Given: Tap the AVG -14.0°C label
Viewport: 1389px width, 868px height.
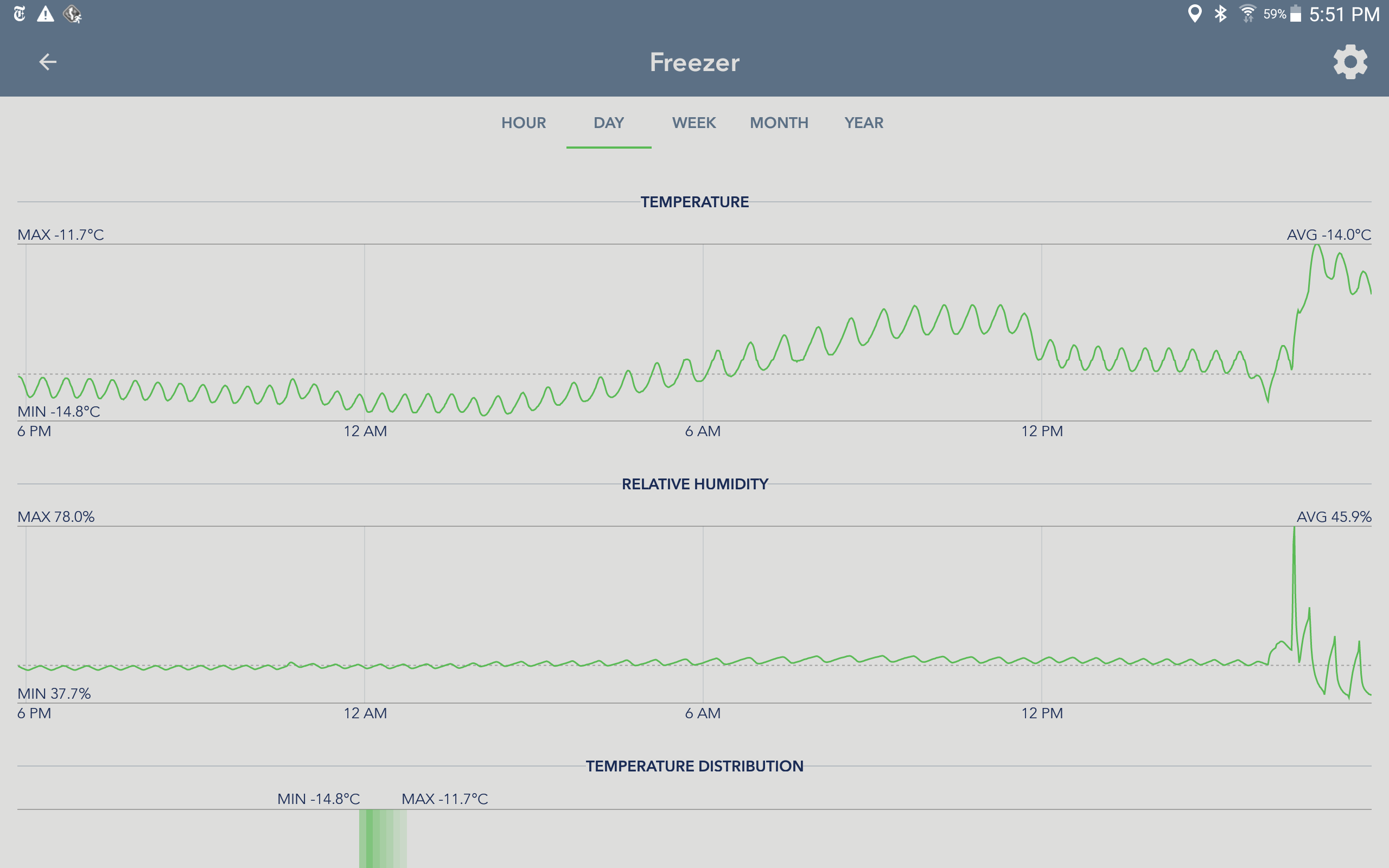Looking at the screenshot, I should click(1329, 235).
